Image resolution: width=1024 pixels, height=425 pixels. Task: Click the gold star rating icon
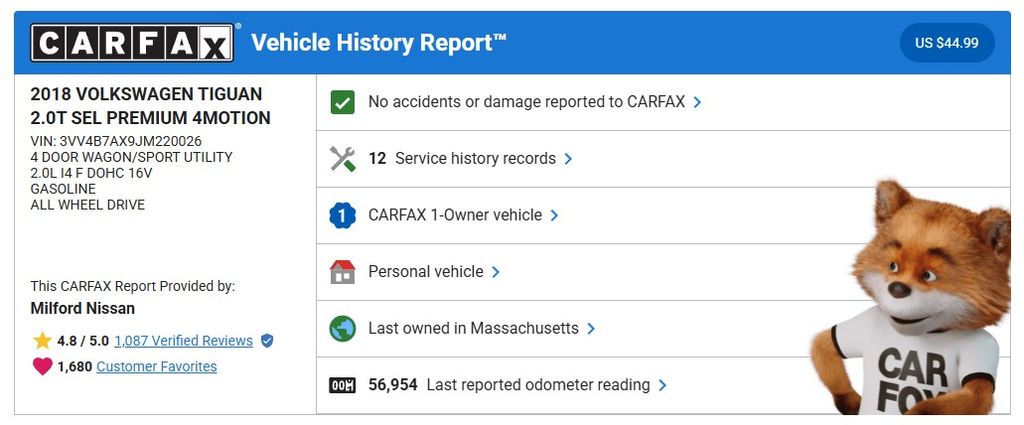(x=42, y=341)
